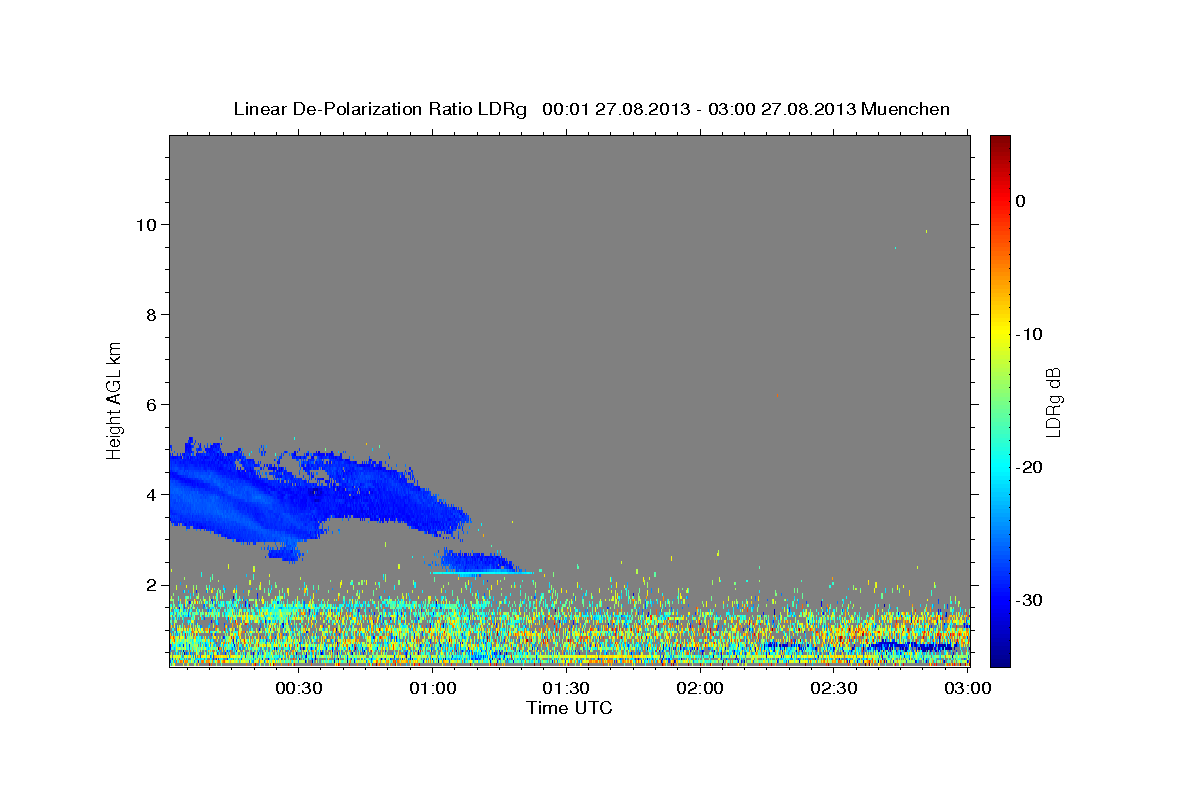Click the 'Muenchen' station name in title

[x=905, y=109]
